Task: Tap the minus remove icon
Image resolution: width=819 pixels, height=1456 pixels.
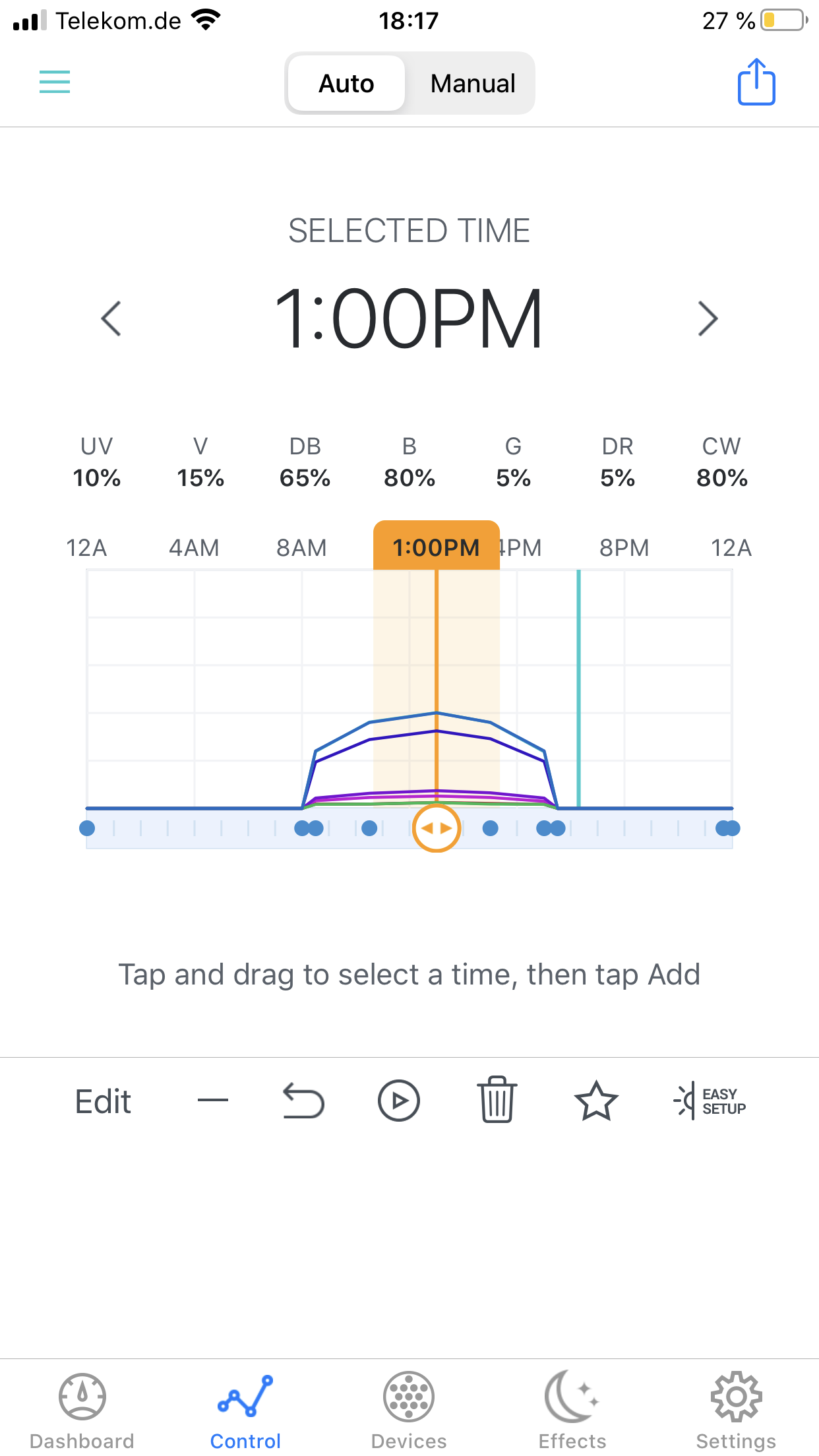Action: pos(213,1100)
